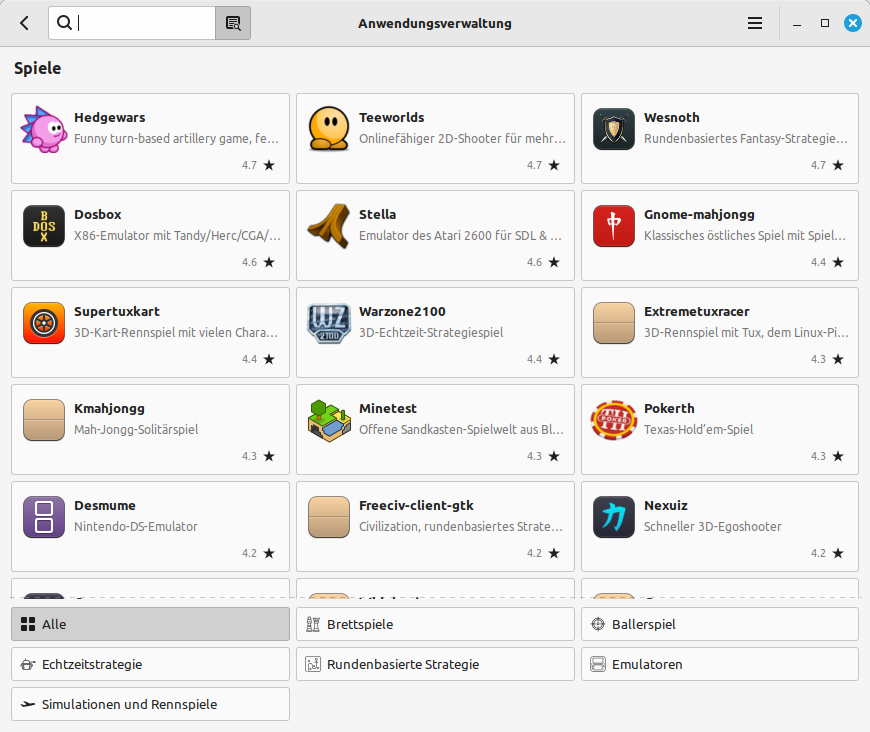Filter by Brettspiele category

[435, 624]
